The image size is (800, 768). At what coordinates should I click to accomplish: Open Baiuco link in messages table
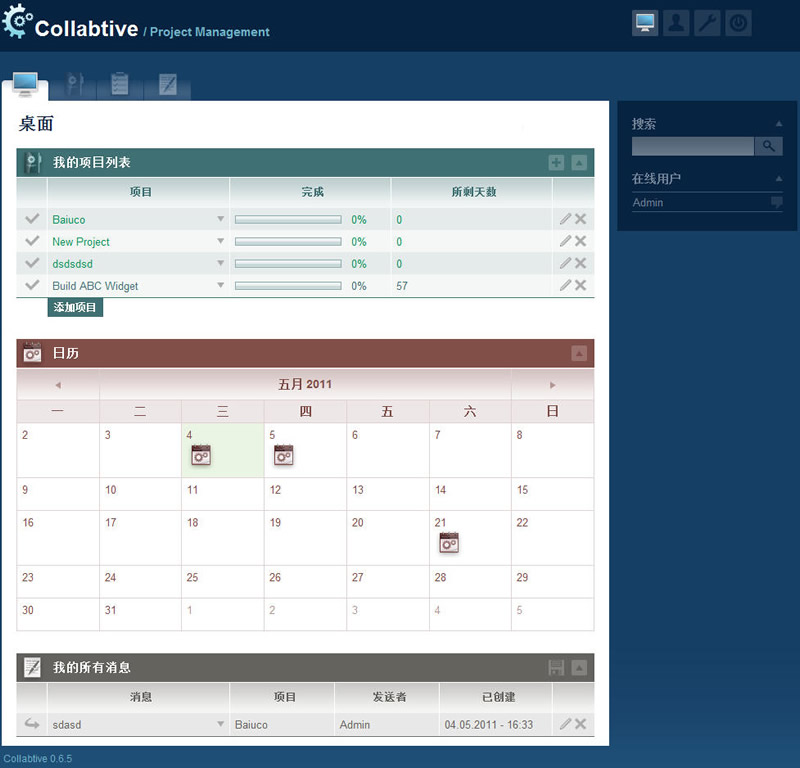point(251,725)
